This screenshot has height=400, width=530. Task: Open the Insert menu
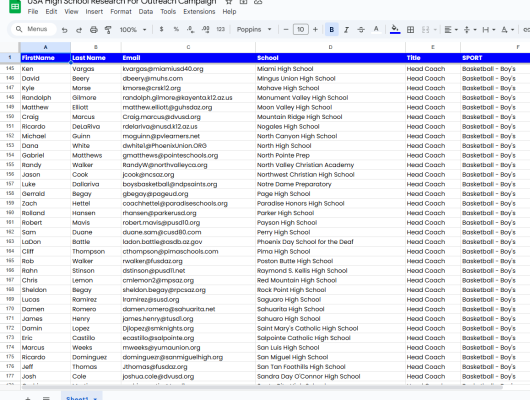pyautogui.click(x=94, y=11)
